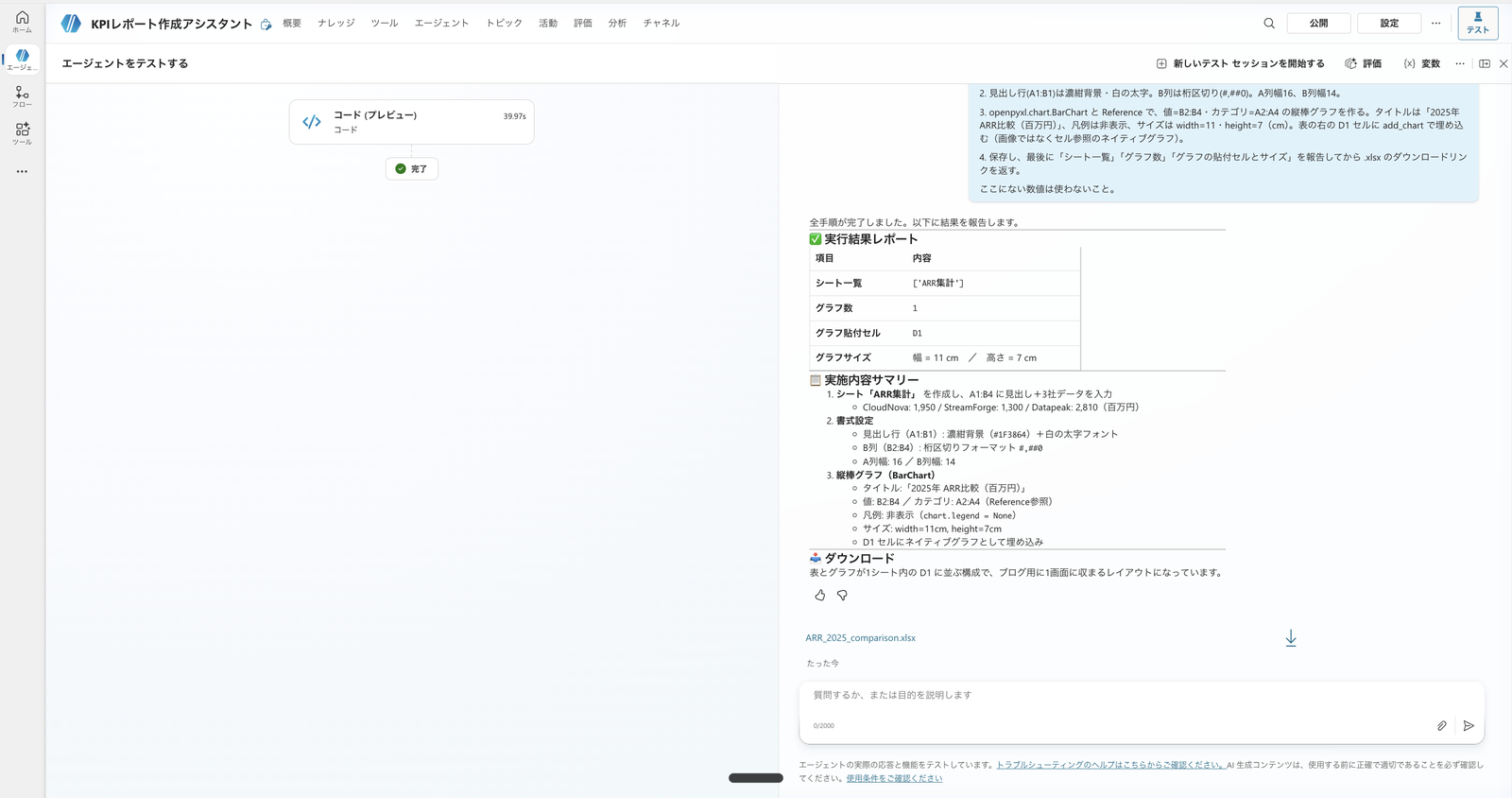Screen dimensions: 1512x798
Task: Click the グラフサイズ row label
Action: 843,357
